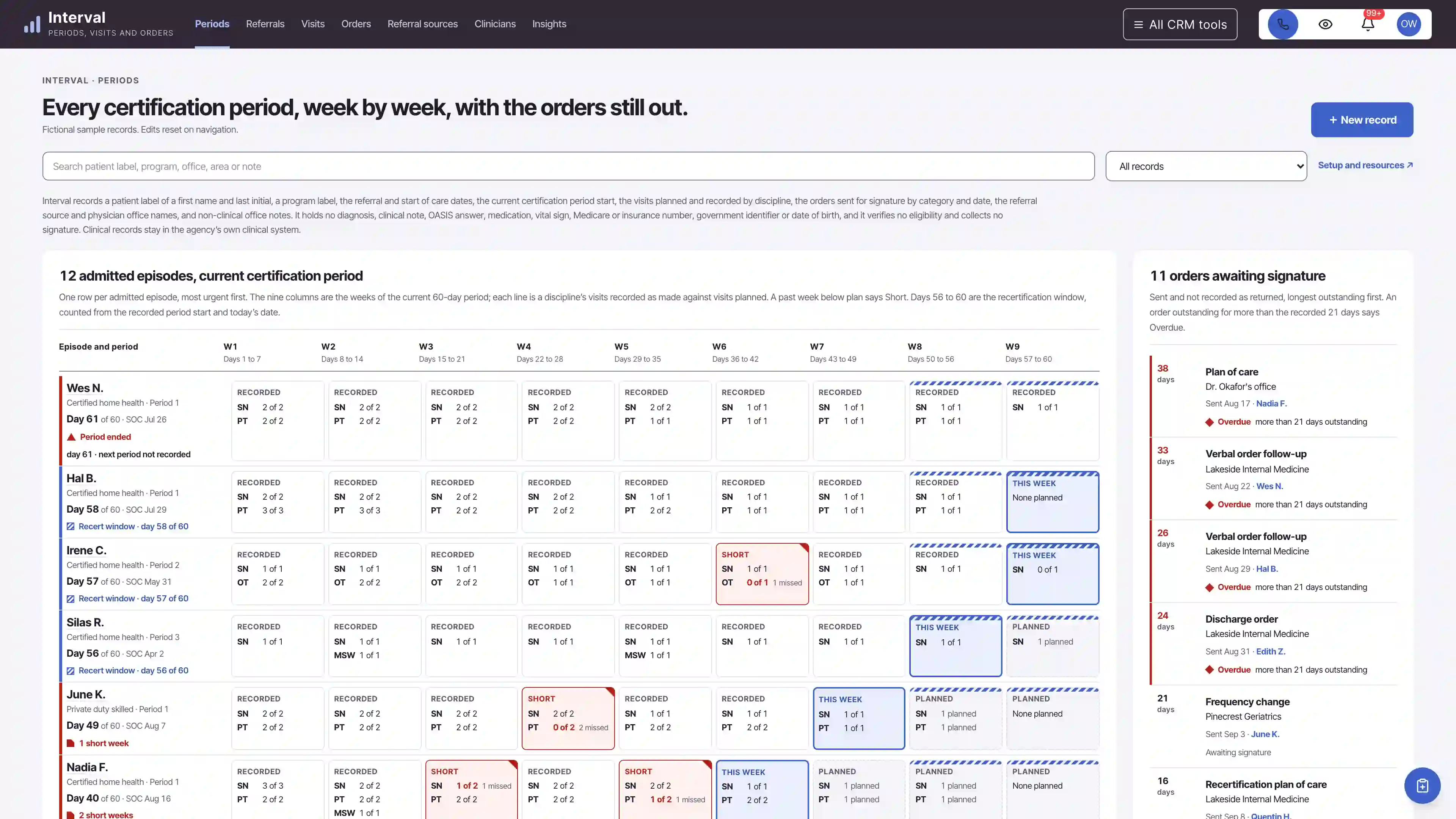Select Hal B. W9 THIS WEEK cell
Image resolution: width=1456 pixels, height=819 pixels.
coord(1053,502)
